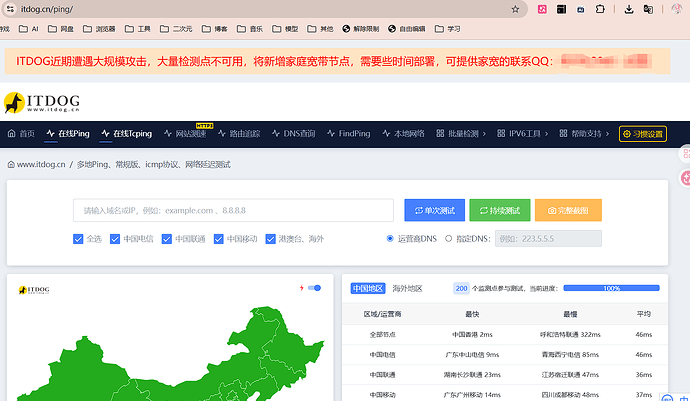Open the 网站测速 nav item
Image resolution: width=690 pixels, height=401 pixels.
coord(185,134)
